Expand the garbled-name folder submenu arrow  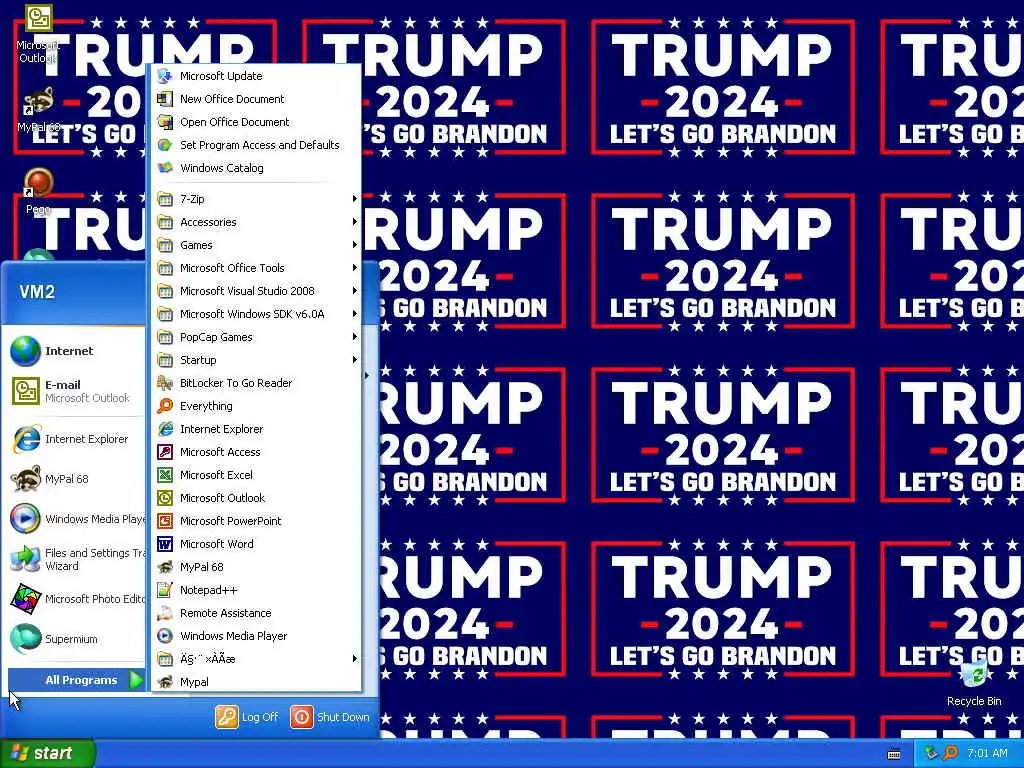pos(355,658)
